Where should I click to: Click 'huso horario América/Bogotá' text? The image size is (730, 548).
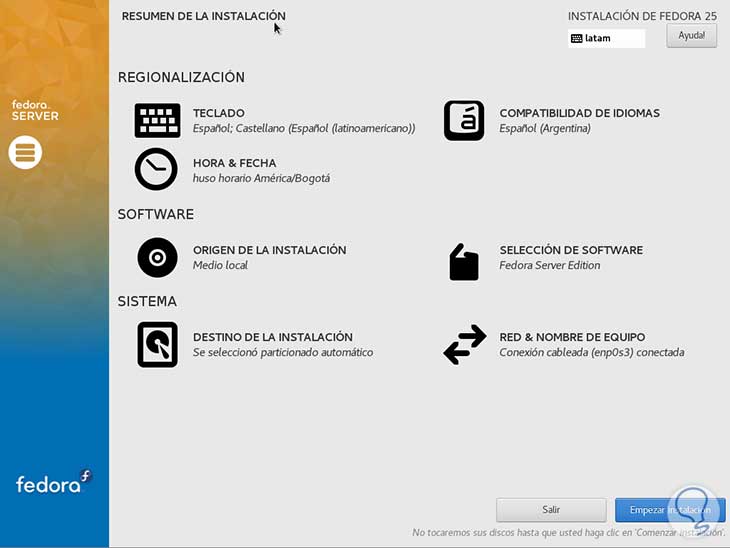click(x=261, y=178)
